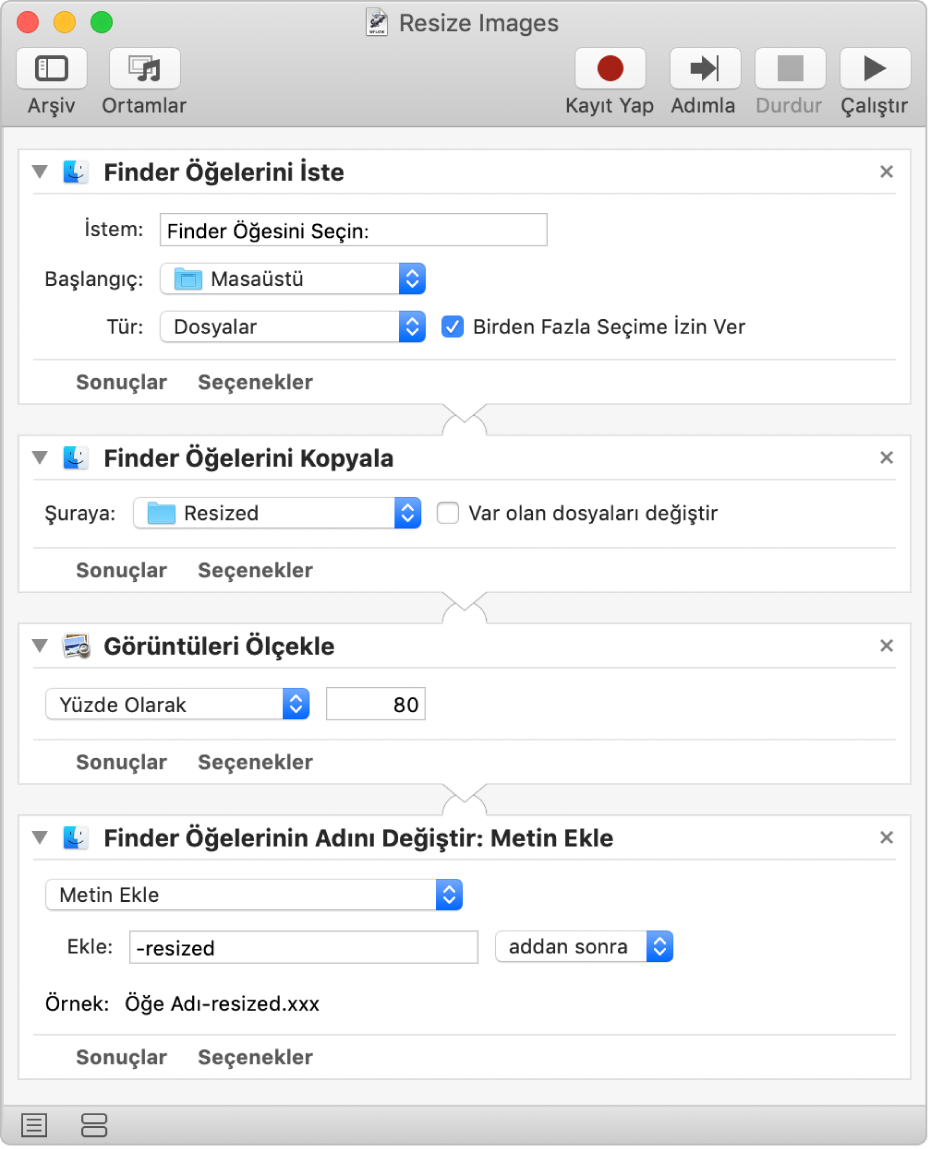Open Sonuçlar tab in Görüntüleri Ölçekle
This screenshot has width=931, height=1149.
121,762
